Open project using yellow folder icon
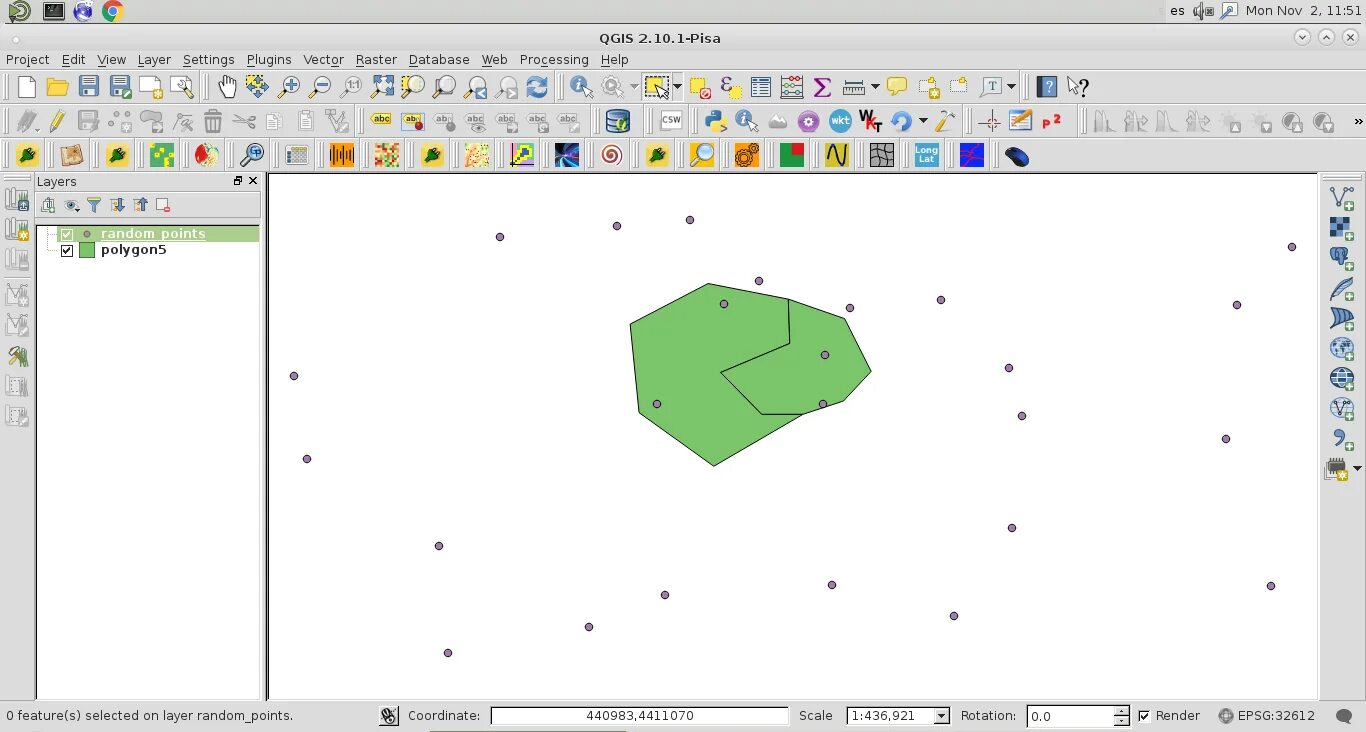 [x=58, y=87]
